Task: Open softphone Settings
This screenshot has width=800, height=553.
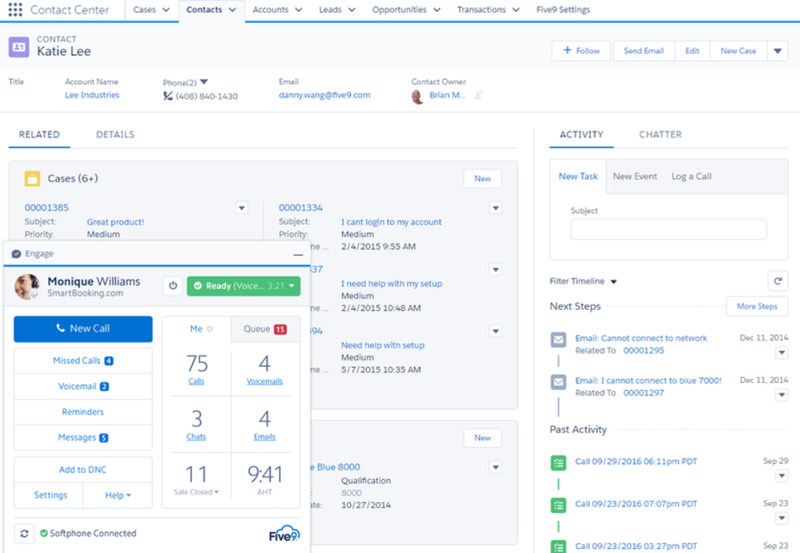Action: point(50,495)
